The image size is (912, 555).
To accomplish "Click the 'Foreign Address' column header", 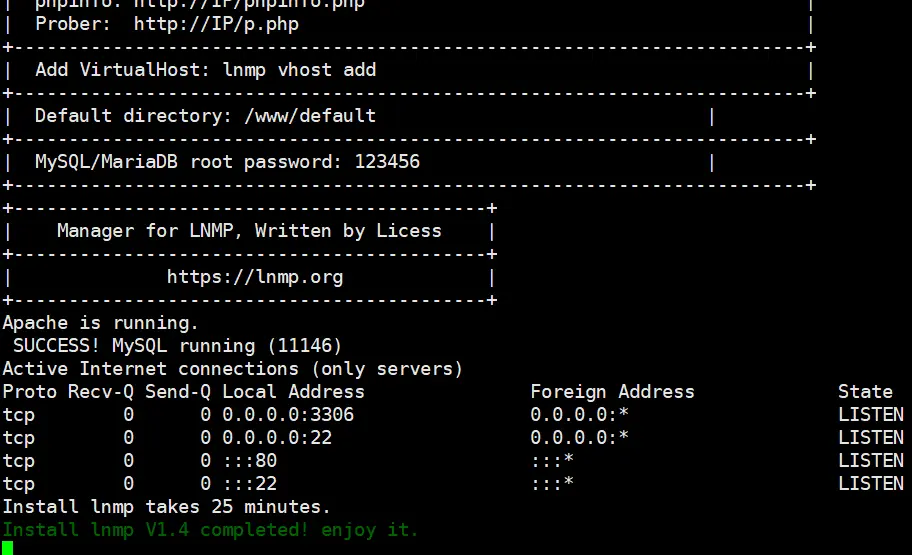I will (x=612, y=392).
